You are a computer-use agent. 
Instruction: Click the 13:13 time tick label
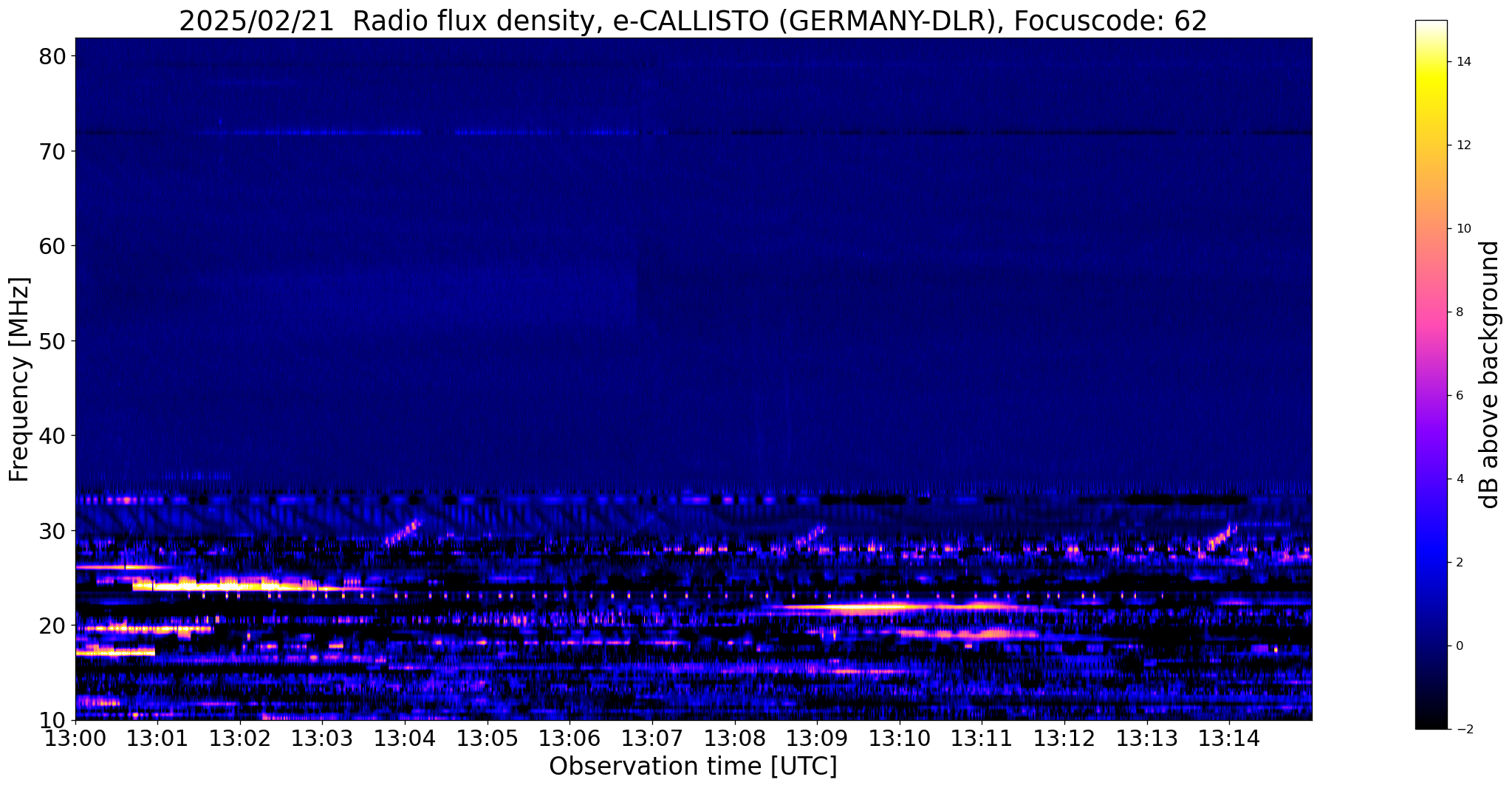(x=1147, y=738)
